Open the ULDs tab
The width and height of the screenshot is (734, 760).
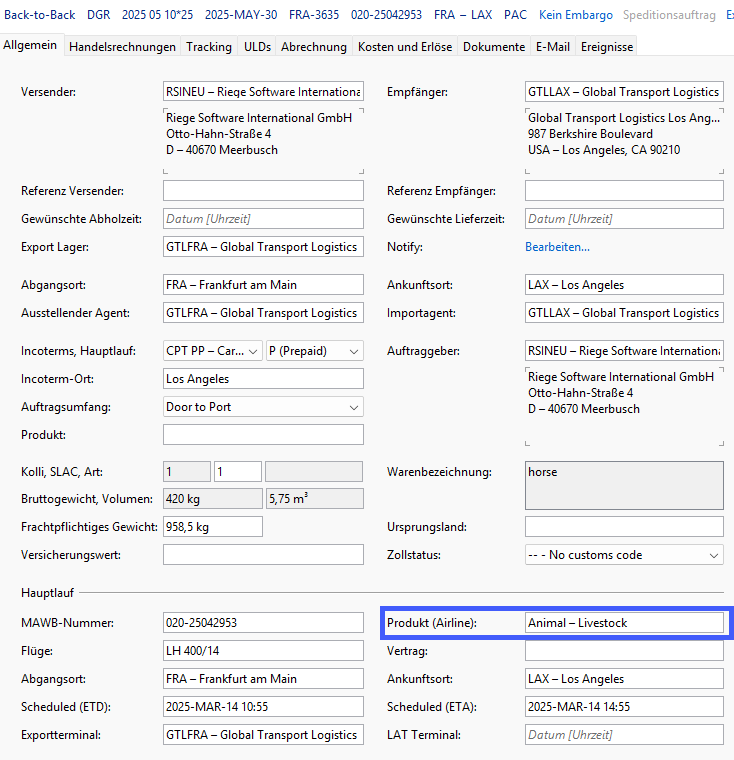(x=257, y=47)
